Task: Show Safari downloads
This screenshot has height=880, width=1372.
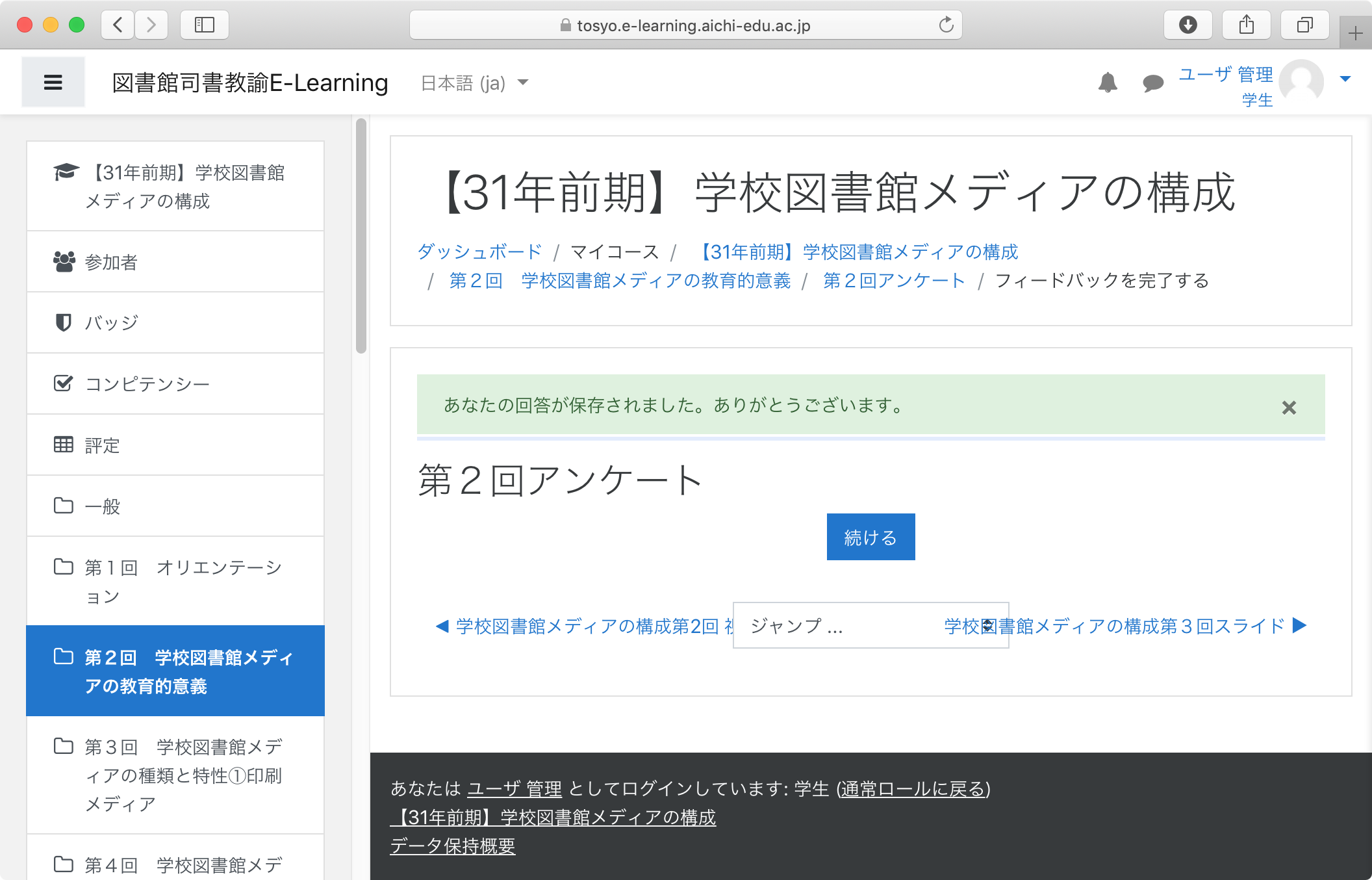Action: (1188, 25)
